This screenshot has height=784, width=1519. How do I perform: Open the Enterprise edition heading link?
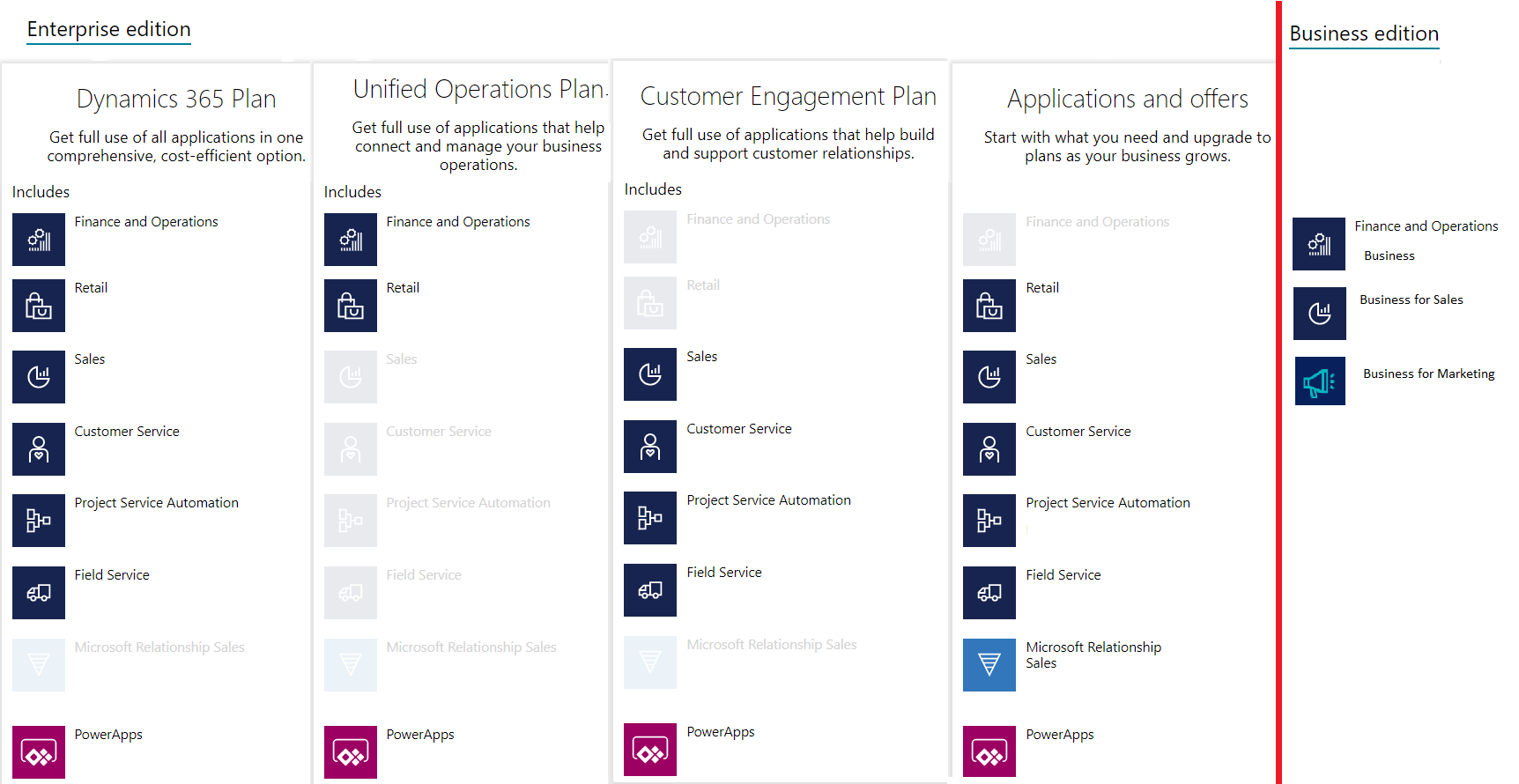point(108,29)
